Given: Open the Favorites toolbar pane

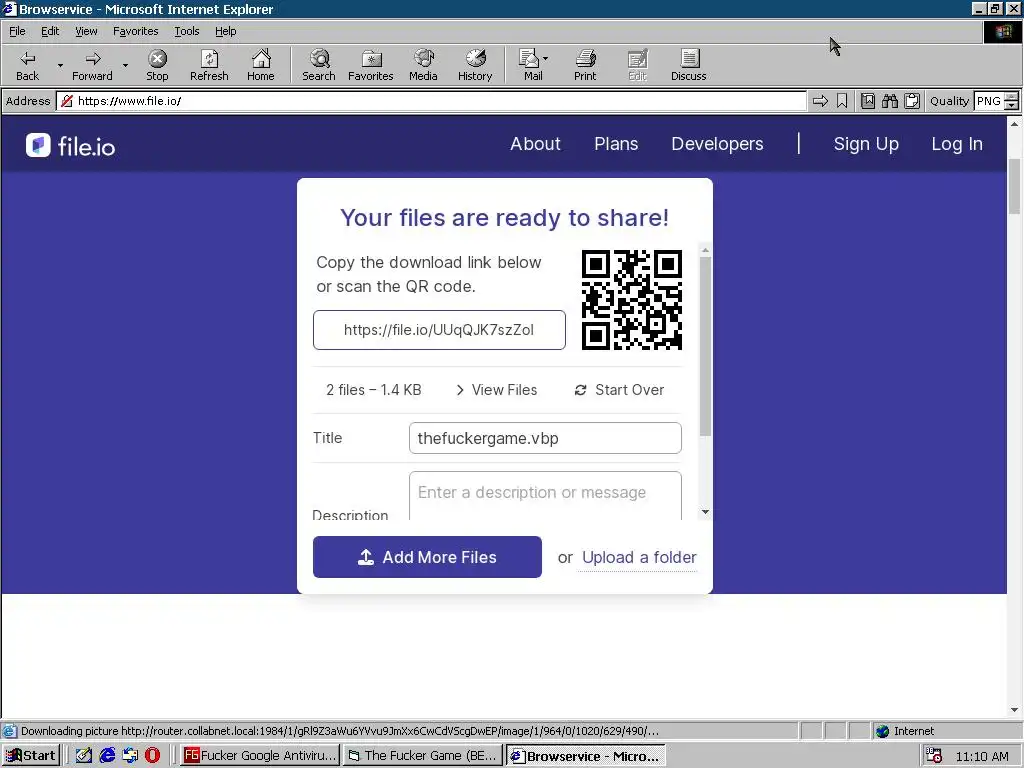Looking at the screenshot, I should [371, 65].
